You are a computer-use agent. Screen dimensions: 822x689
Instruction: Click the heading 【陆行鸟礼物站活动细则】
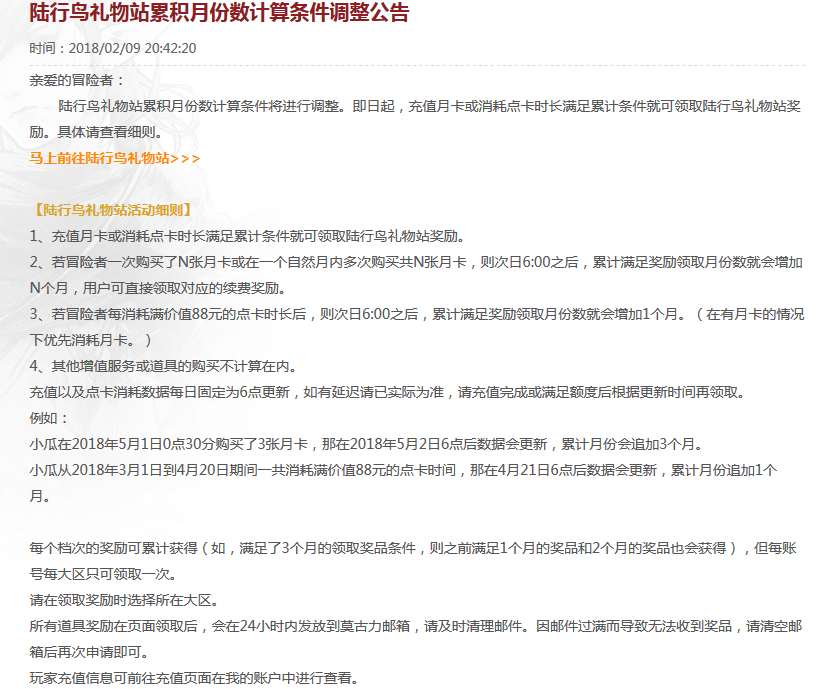tap(113, 210)
